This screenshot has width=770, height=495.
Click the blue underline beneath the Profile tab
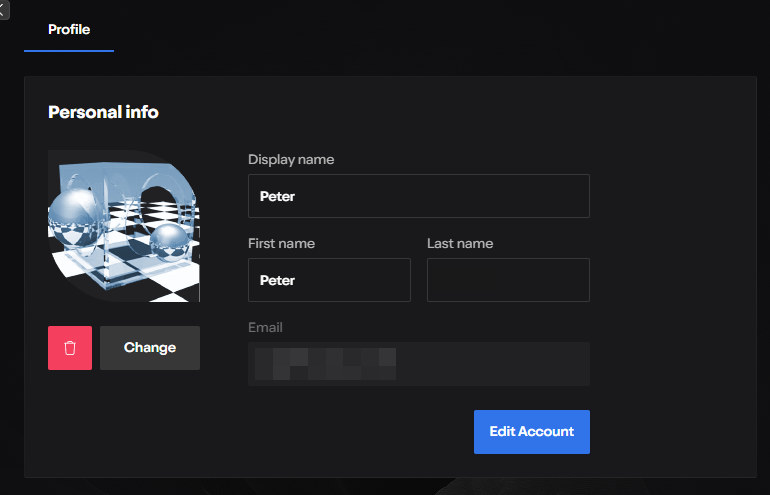(x=69, y=50)
